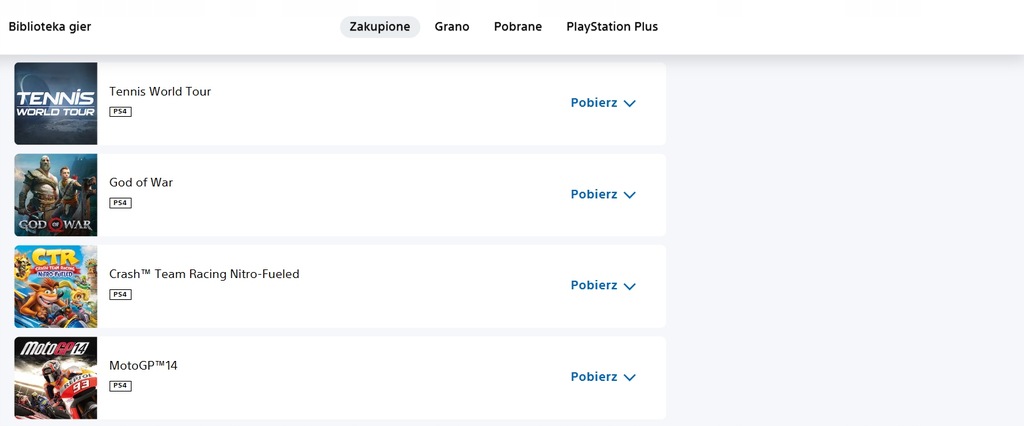This screenshot has height=426, width=1024.
Task: Open the MotoGP 14 cover thumbnail
Action: click(56, 378)
